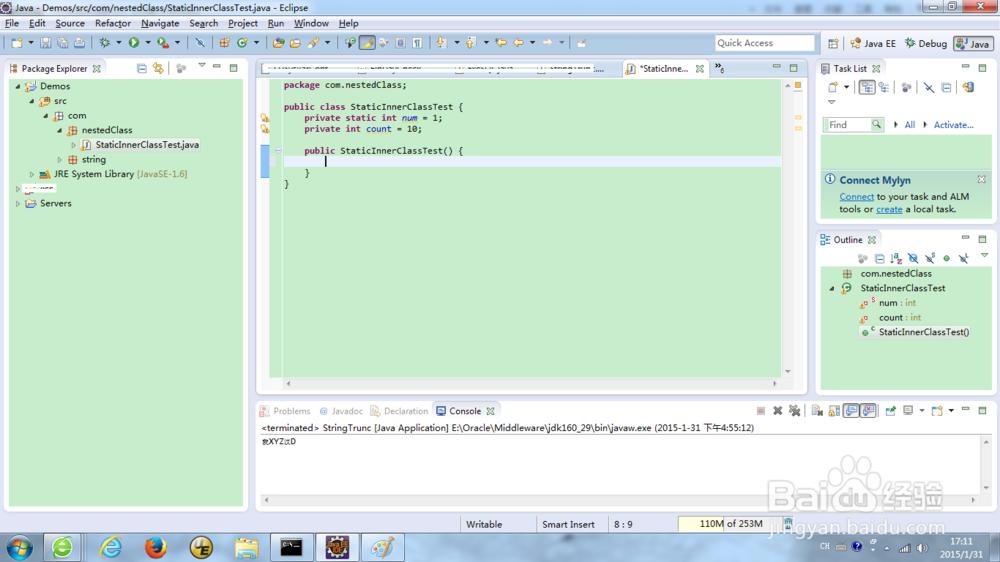Toggle Show Console When Standard Error Changes
1000x562 pixels.
click(868, 411)
